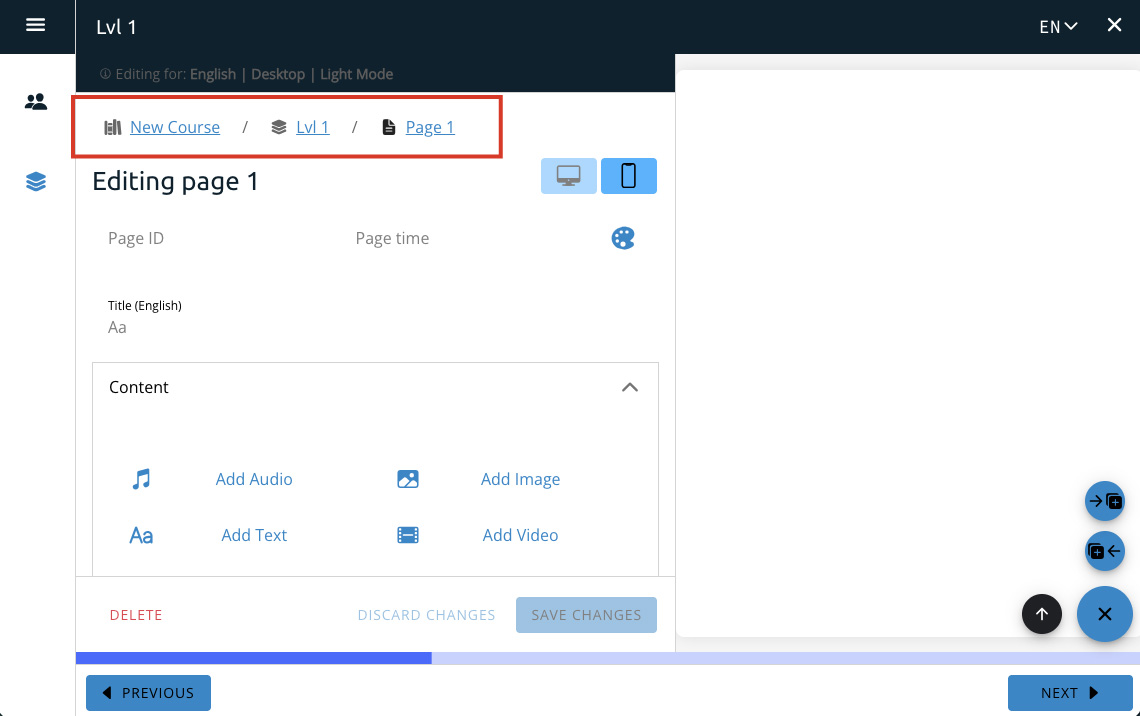Open the page theme palette icon
Screen dimensions: 1140x716
click(x=623, y=238)
